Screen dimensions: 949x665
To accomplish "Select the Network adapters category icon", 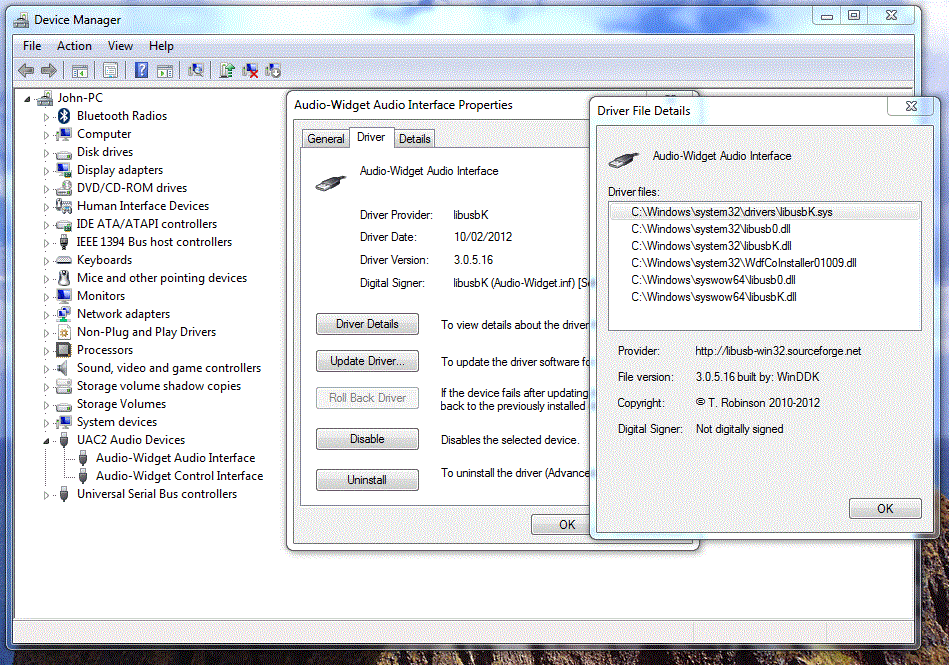I will [x=64, y=314].
